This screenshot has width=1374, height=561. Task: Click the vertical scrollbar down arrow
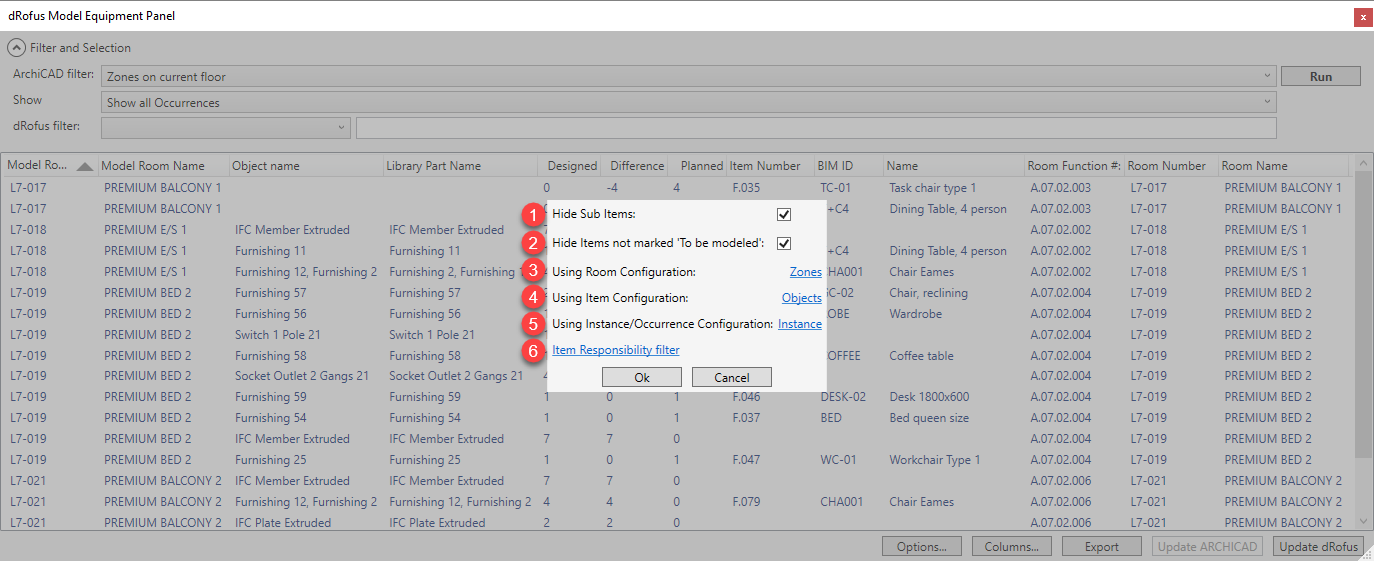point(1363,520)
